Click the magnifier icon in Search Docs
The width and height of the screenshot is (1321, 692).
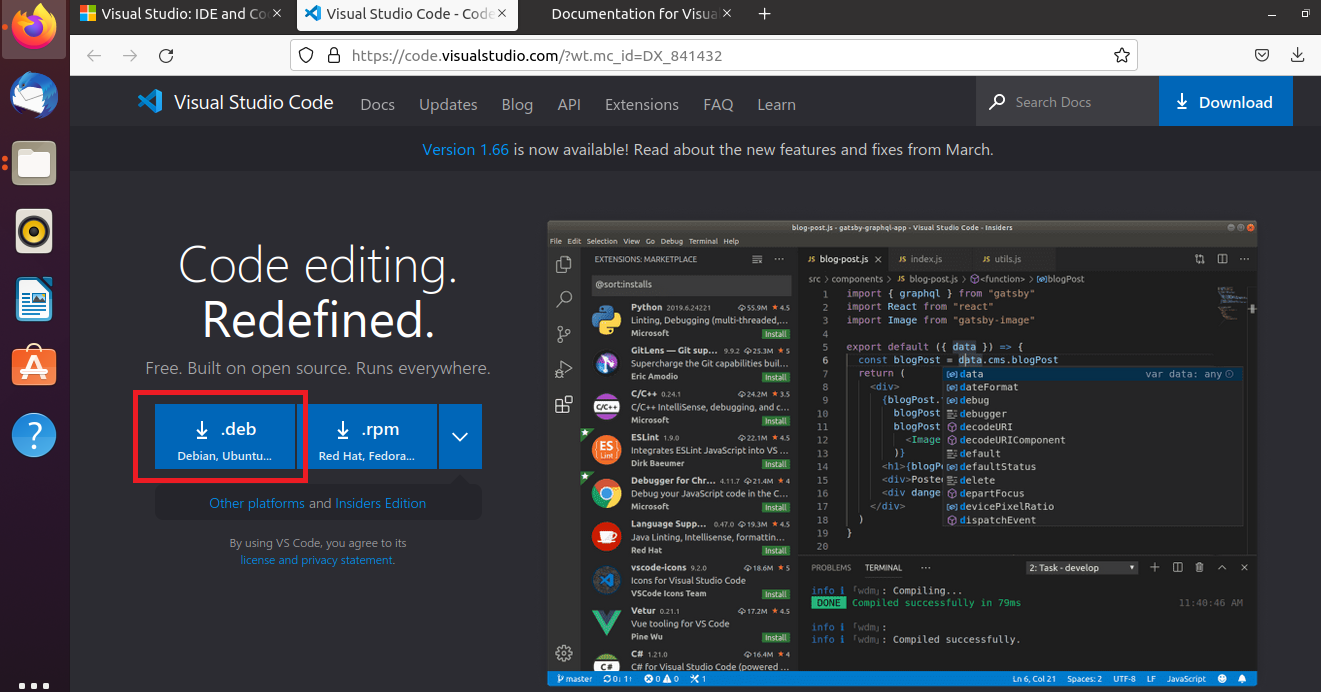click(997, 102)
